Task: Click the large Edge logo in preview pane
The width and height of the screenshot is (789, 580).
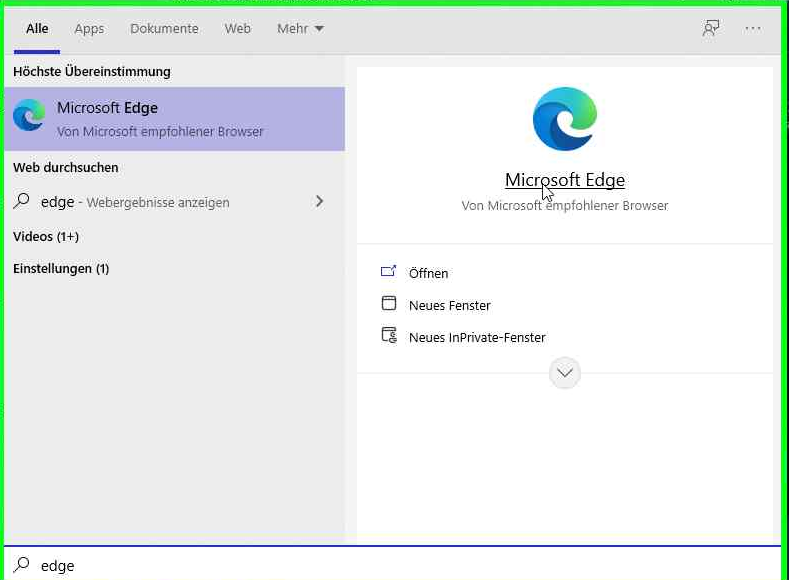Action: (x=565, y=119)
